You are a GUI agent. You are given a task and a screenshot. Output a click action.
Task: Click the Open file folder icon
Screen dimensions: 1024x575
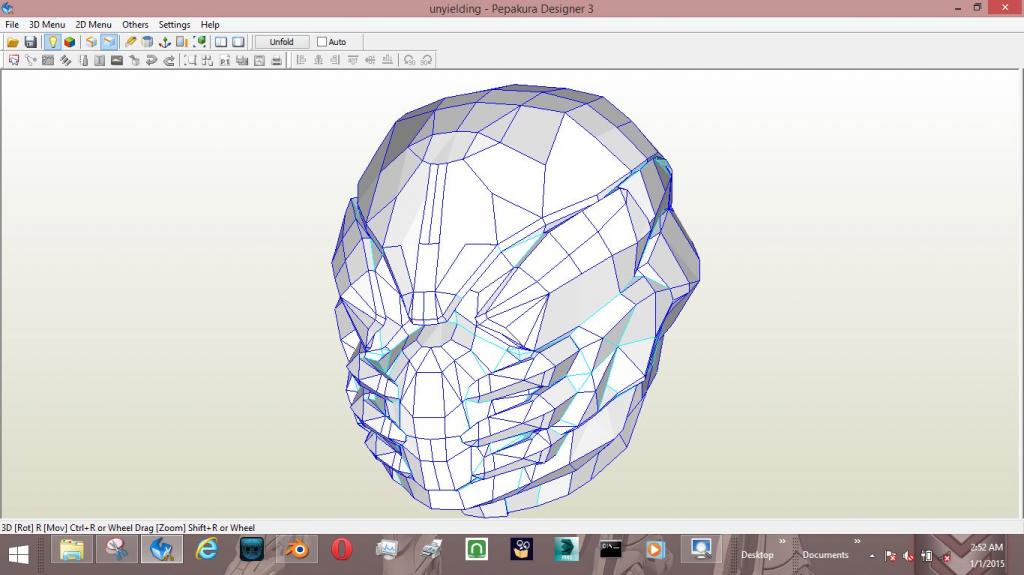point(13,42)
